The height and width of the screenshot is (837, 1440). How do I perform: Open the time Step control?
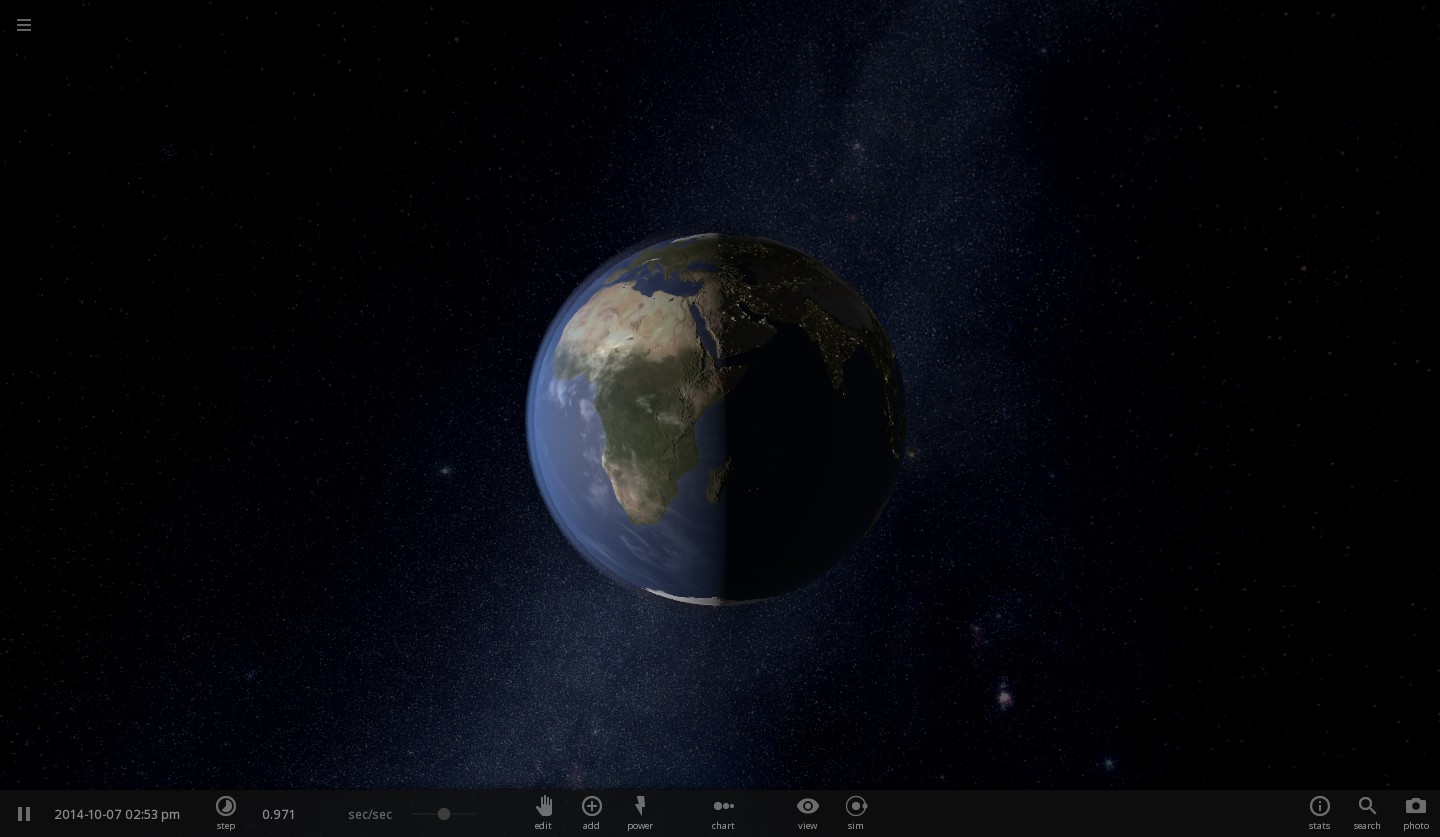pyautogui.click(x=226, y=812)
